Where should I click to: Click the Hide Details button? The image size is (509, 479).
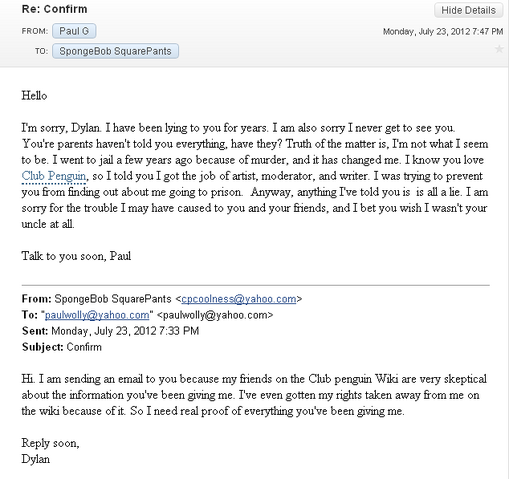(x=468, y=10)
